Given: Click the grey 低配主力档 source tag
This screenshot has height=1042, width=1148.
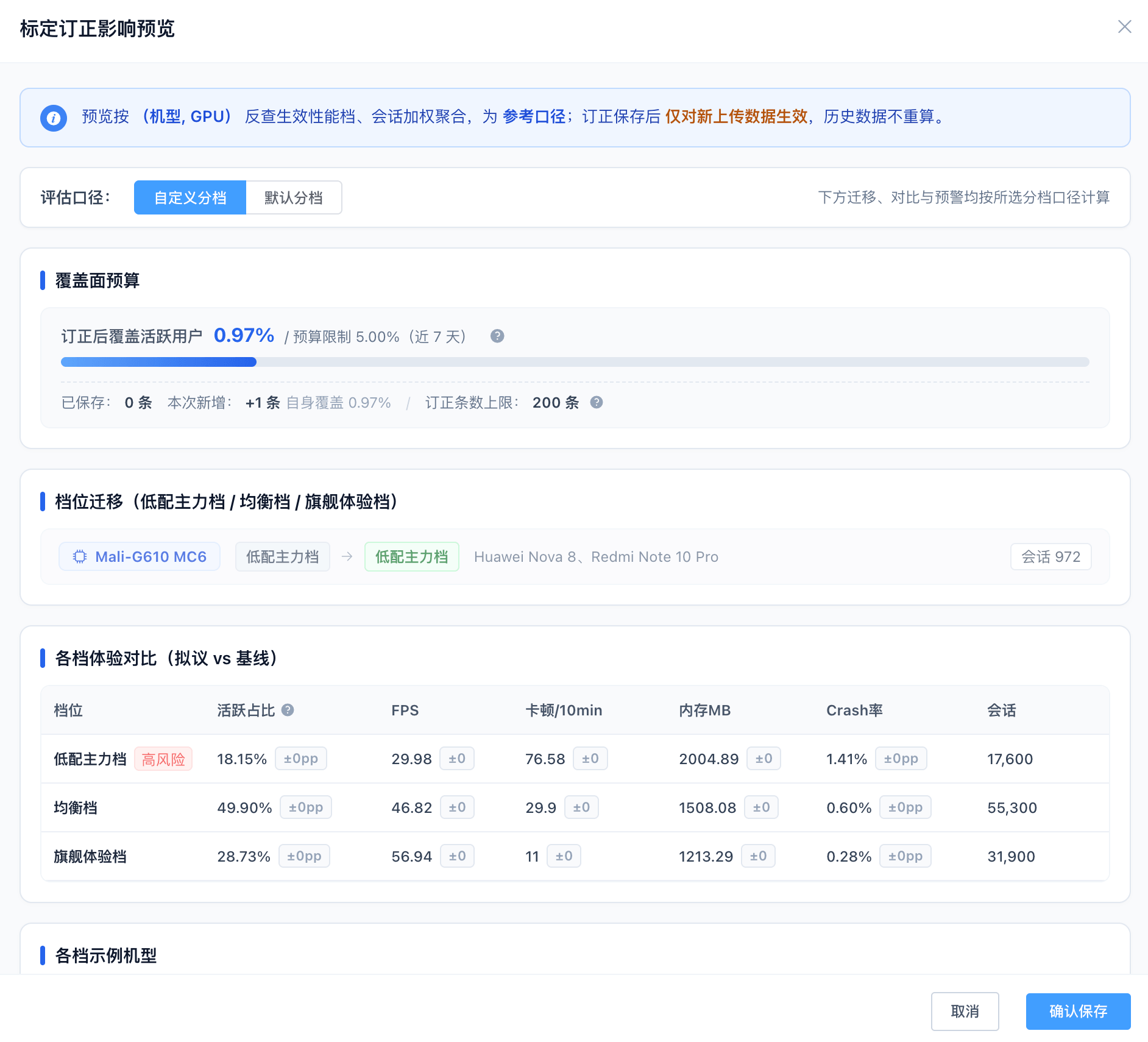Looking at the screenshot, I should (x=283, y=556).
